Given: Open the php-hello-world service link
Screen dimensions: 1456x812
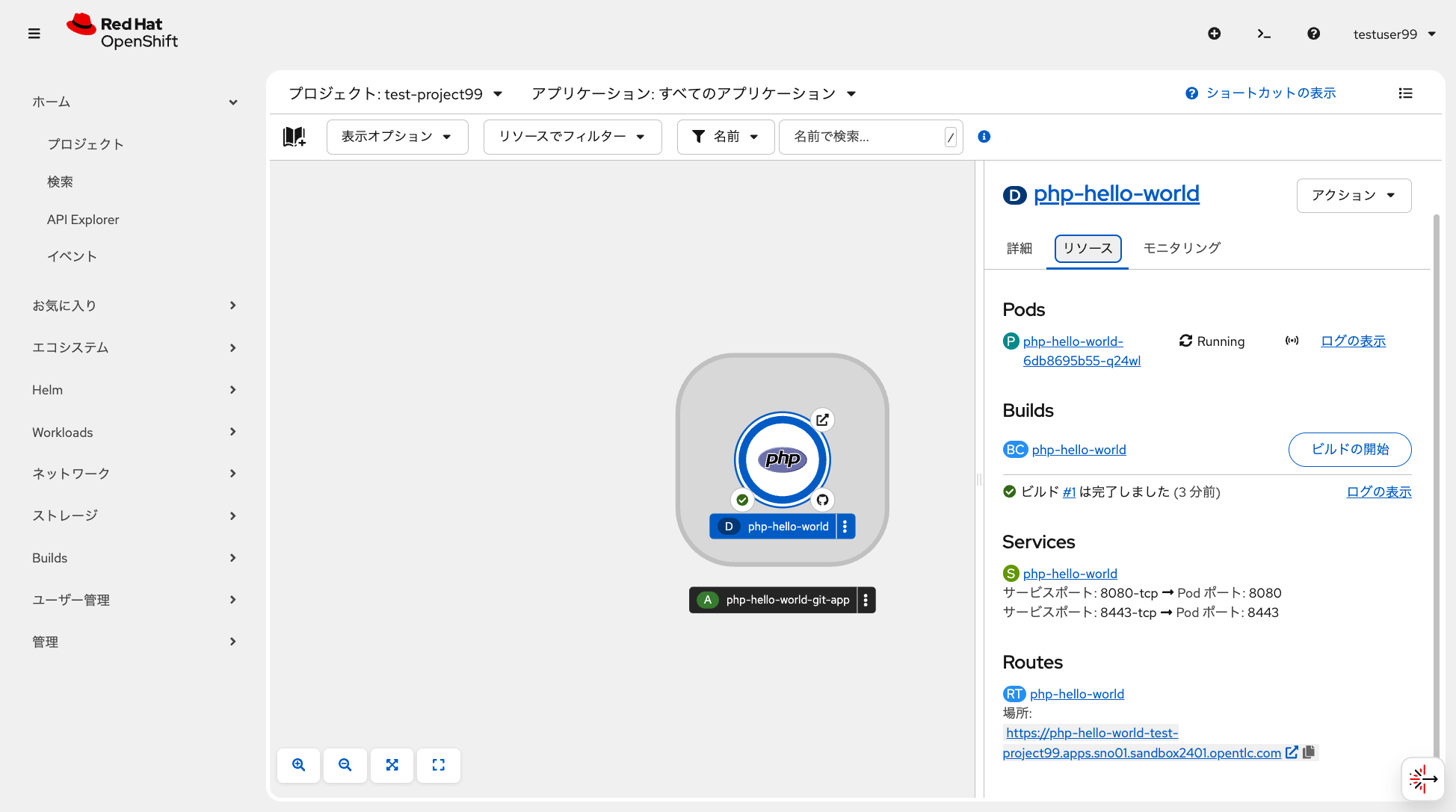Looking at the screenshot, I should (1070, 574).
